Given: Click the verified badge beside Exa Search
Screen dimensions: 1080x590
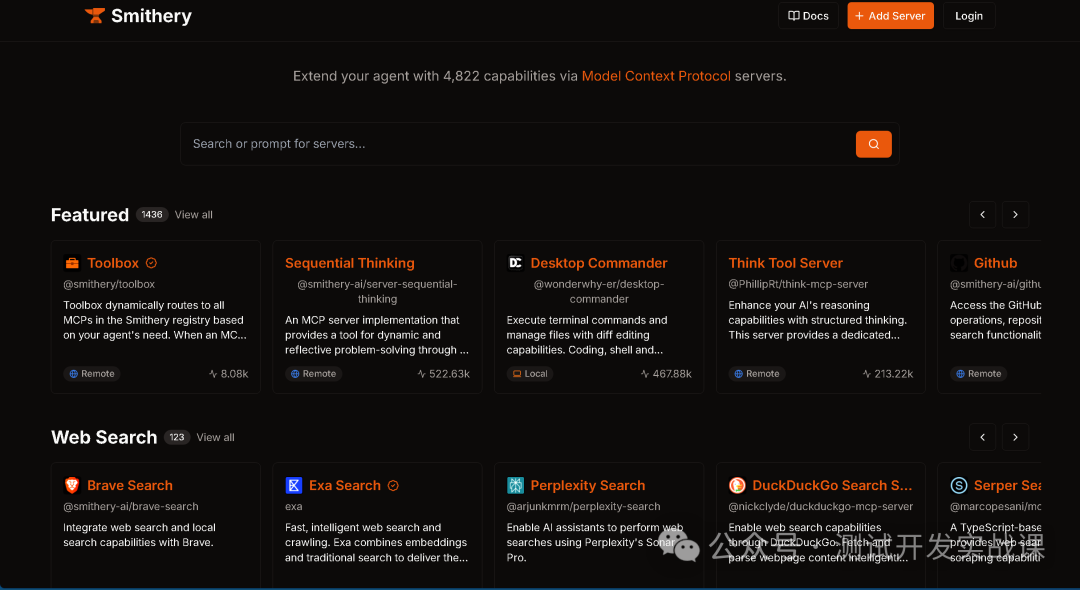Looking at the screenshot, I should pos(393,485).
